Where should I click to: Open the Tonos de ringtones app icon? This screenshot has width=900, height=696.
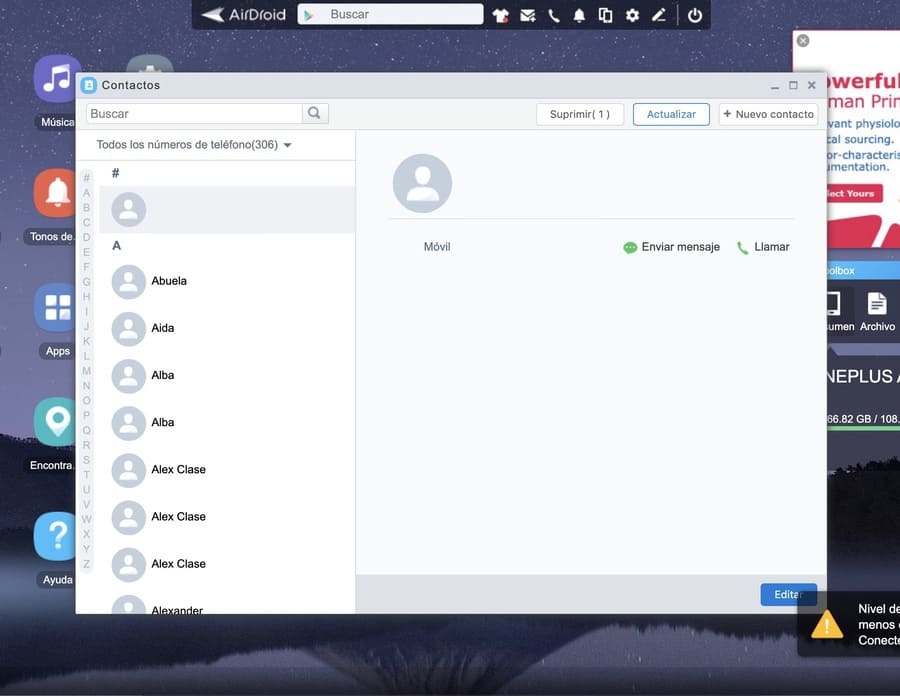click(x=55, y=193)
